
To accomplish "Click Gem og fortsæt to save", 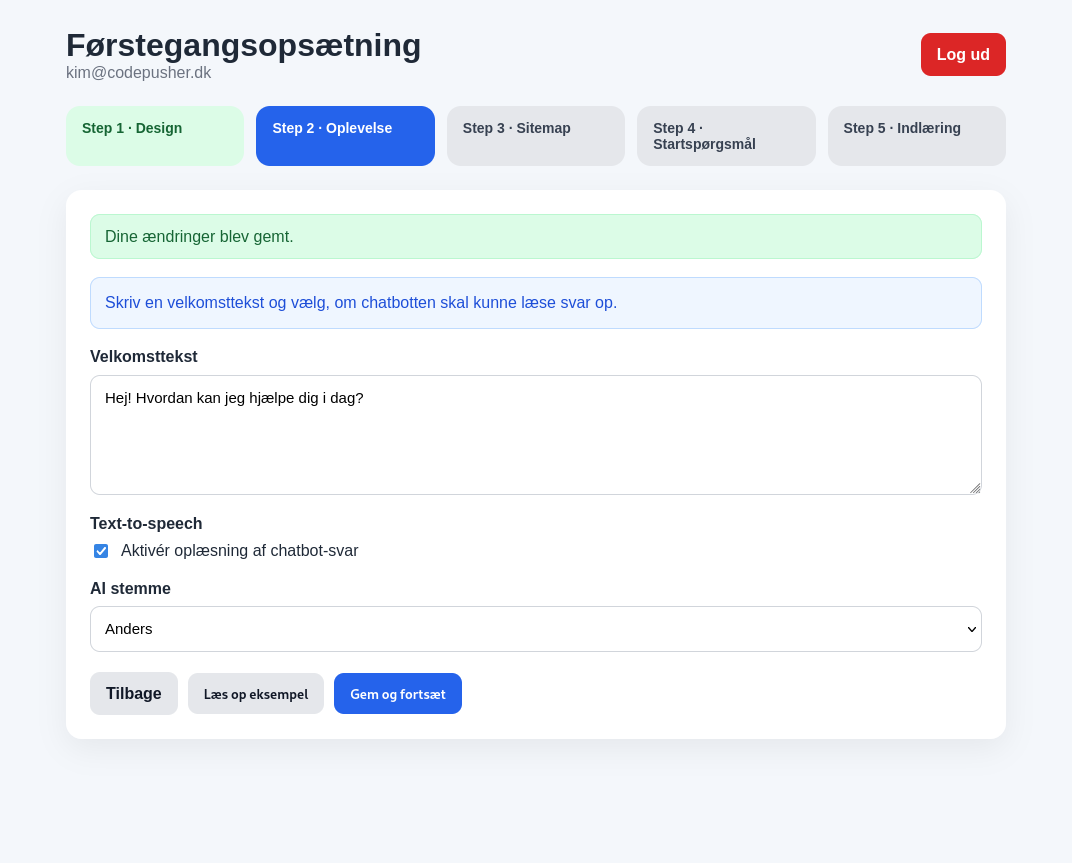I will pyautogui.click(x=397, y=694).
